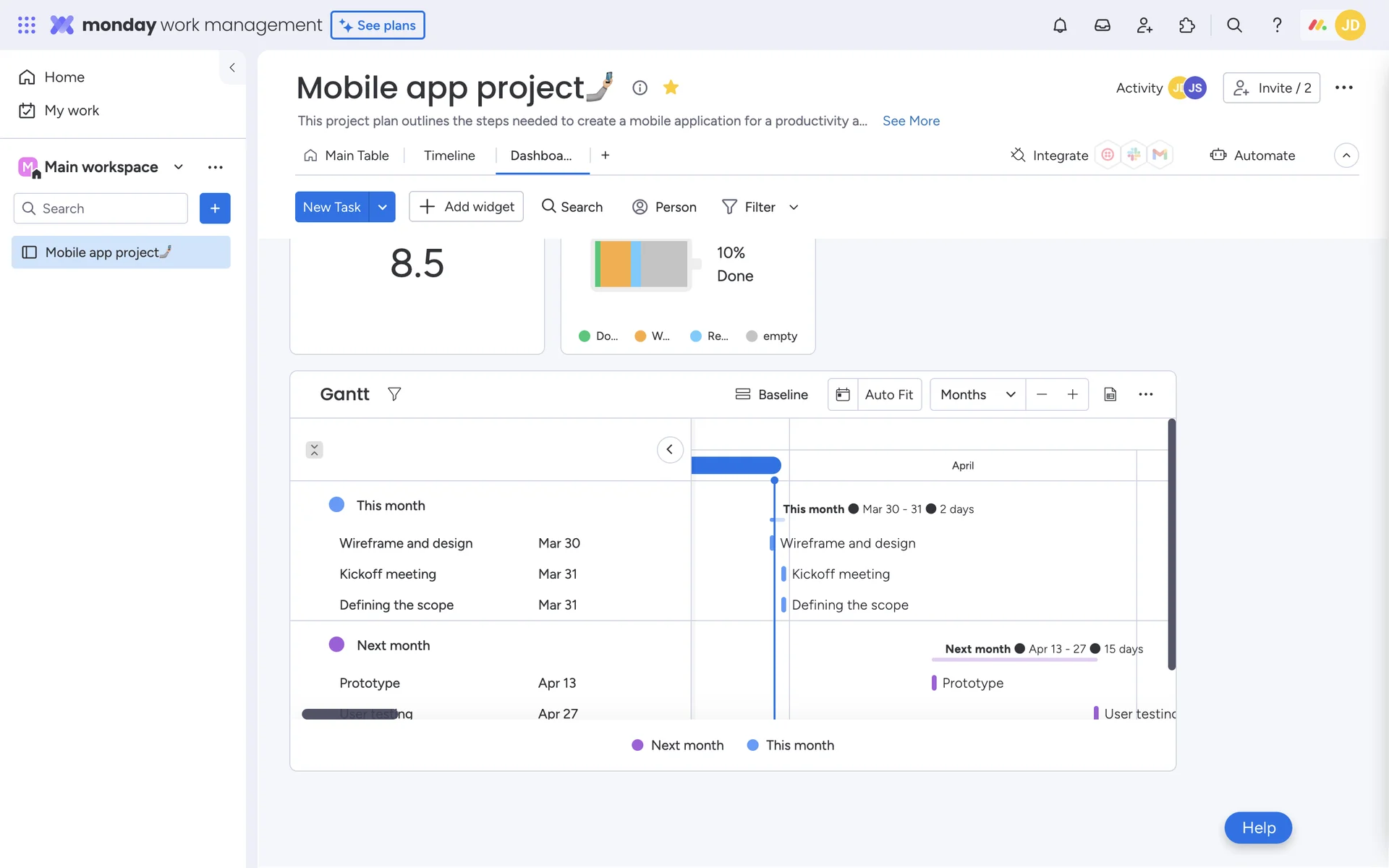This screenshot has width=1389, height=868.
Task: Open the See More description link
Action: [x=911, y=121]
